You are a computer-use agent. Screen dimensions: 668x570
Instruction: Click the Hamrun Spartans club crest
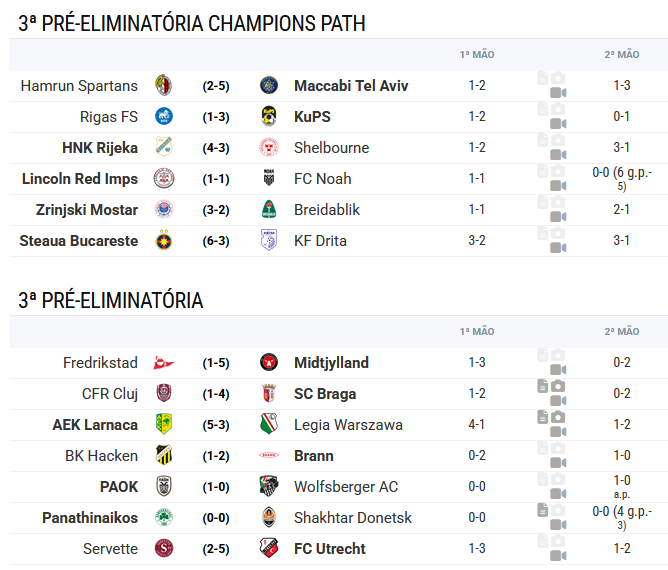(164, 85)
